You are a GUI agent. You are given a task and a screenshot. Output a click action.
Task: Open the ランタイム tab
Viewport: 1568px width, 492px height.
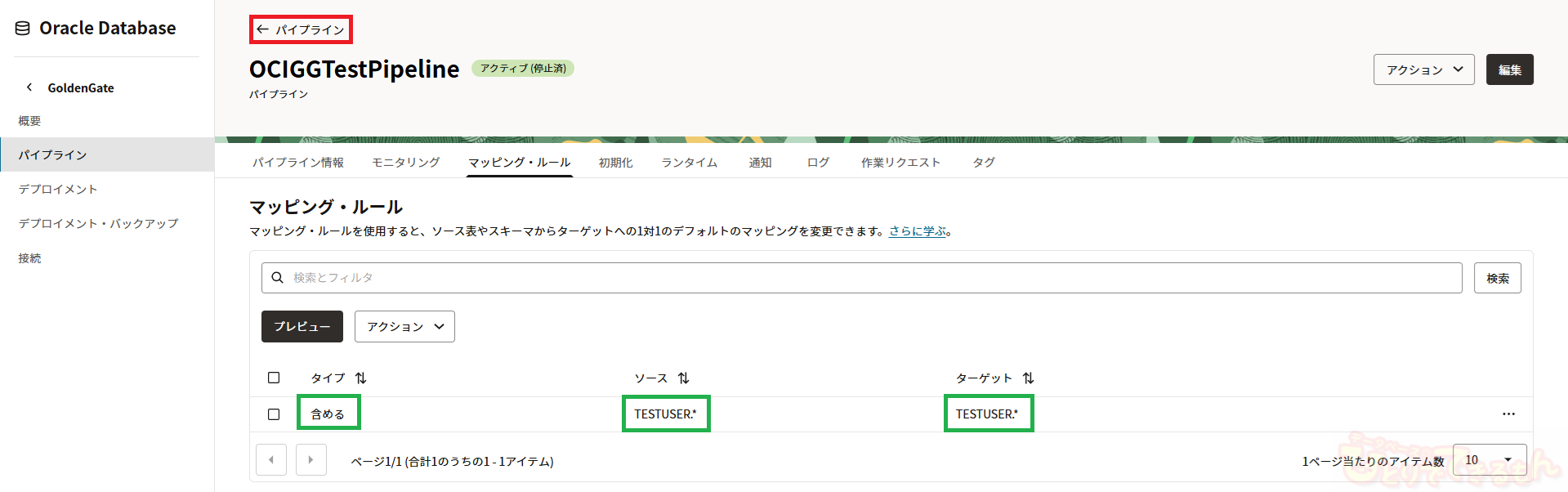[x=690, y=163]
